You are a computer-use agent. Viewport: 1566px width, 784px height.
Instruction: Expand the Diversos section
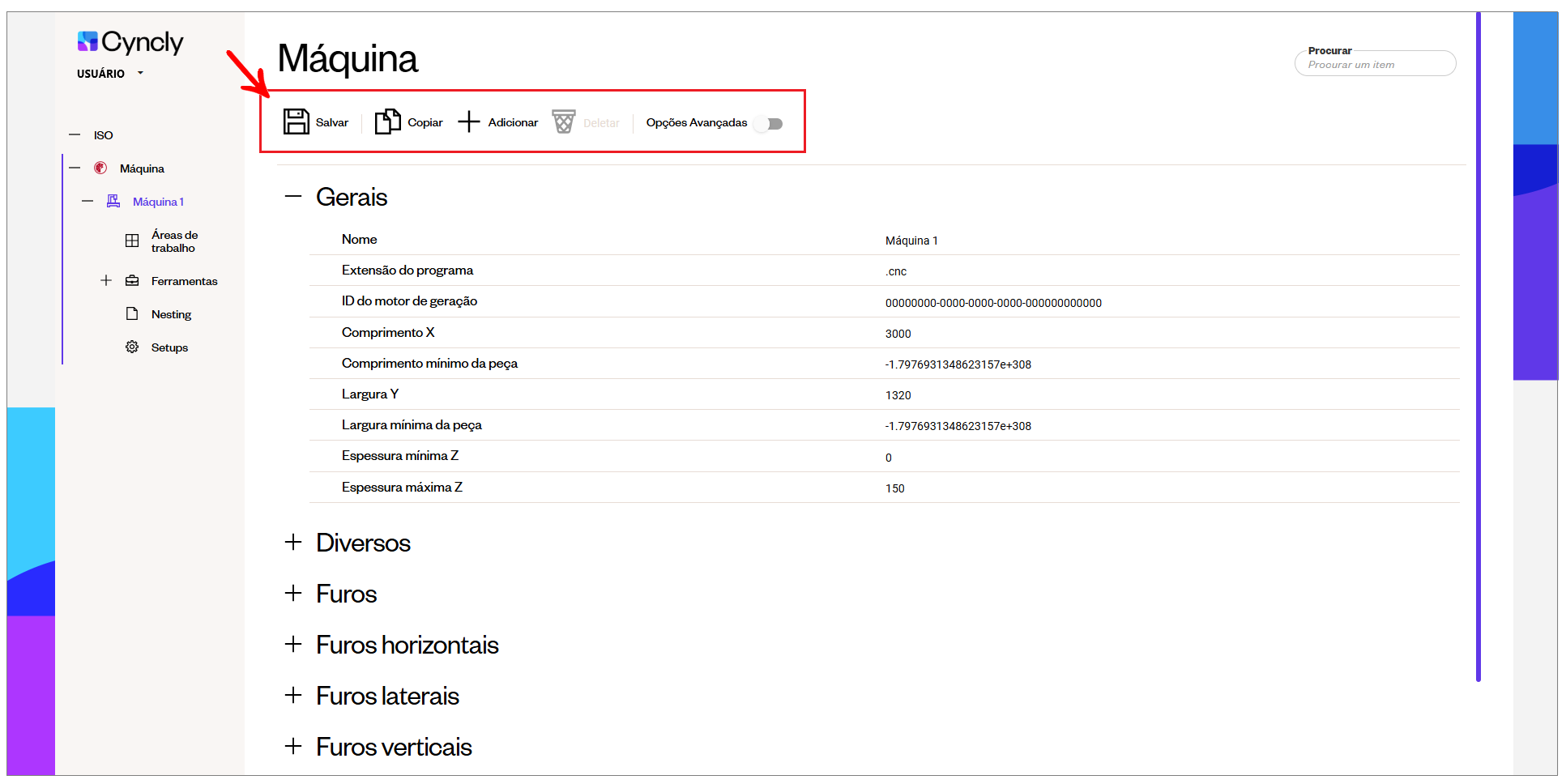point(293,542)
